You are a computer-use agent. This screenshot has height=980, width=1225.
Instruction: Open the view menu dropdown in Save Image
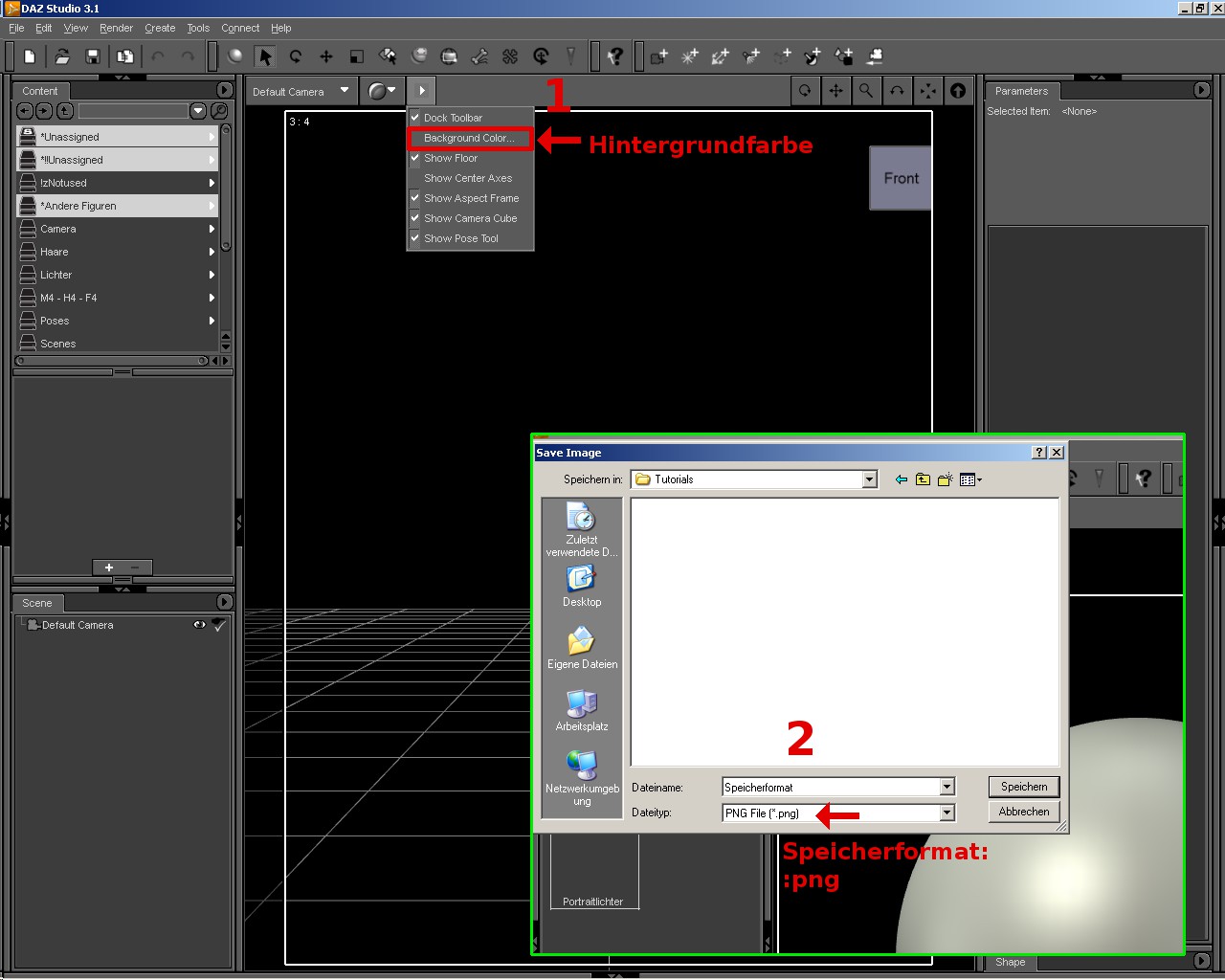point(970,479)
